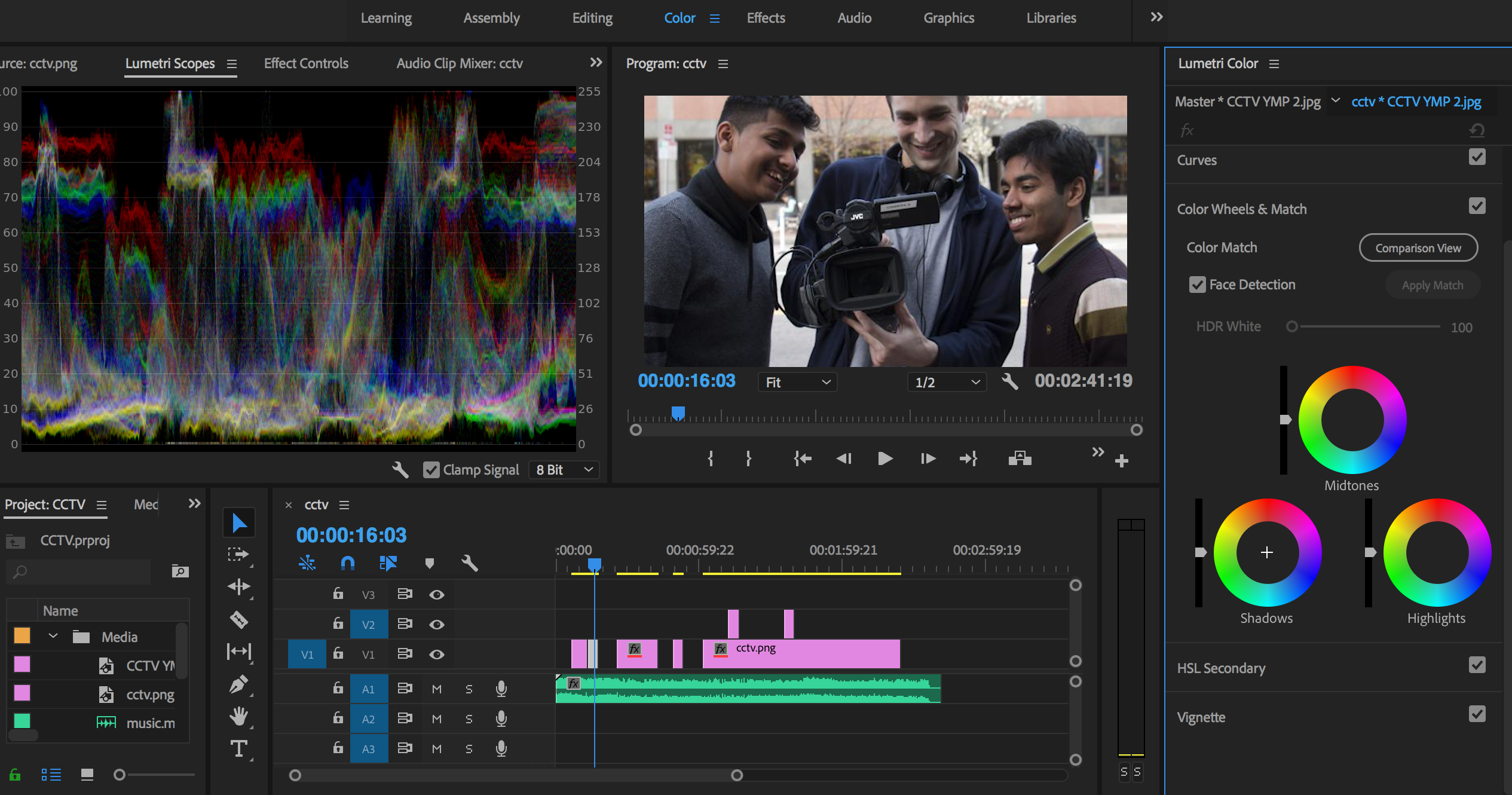Switch Project panel to icon view
This screenshot has height=795, width=1512.
point(87,775)
